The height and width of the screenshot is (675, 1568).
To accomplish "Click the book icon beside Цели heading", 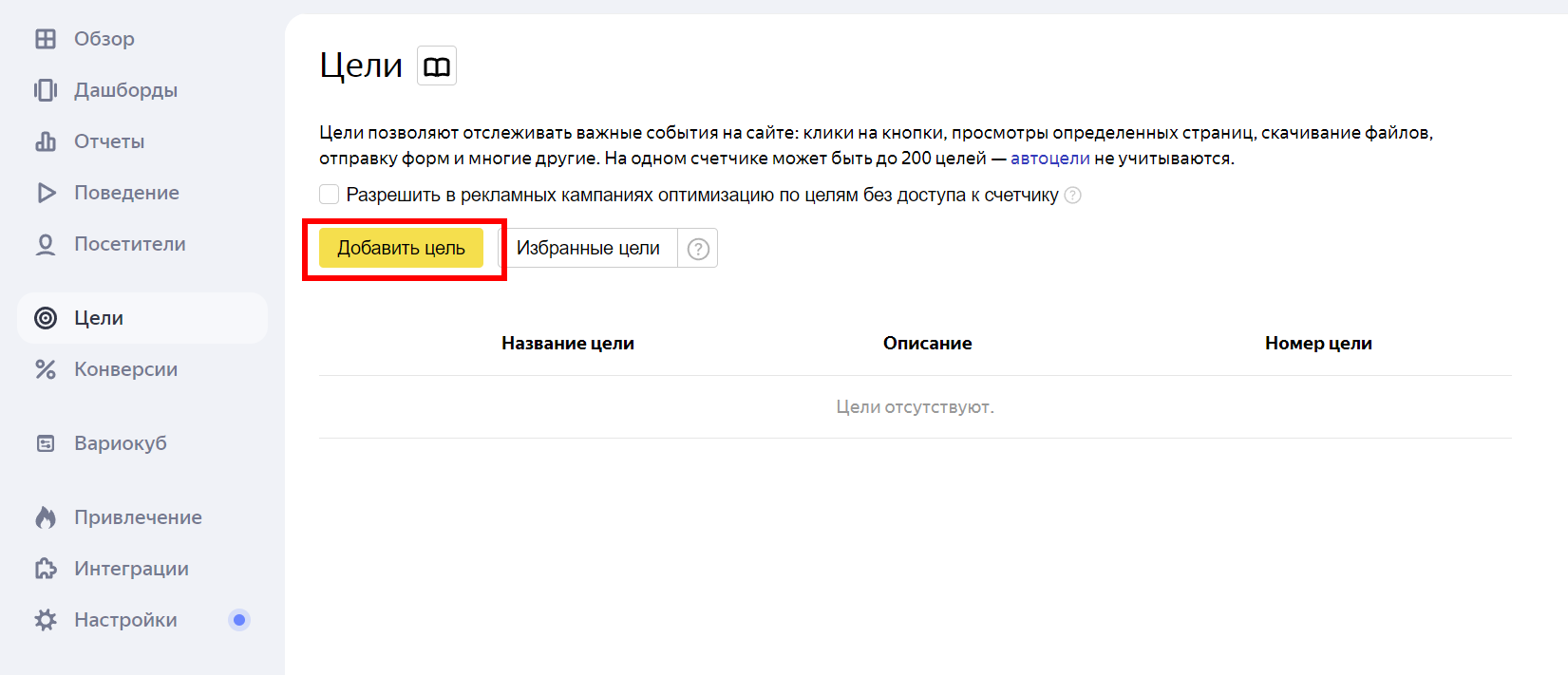I will [x=437, y=66].
